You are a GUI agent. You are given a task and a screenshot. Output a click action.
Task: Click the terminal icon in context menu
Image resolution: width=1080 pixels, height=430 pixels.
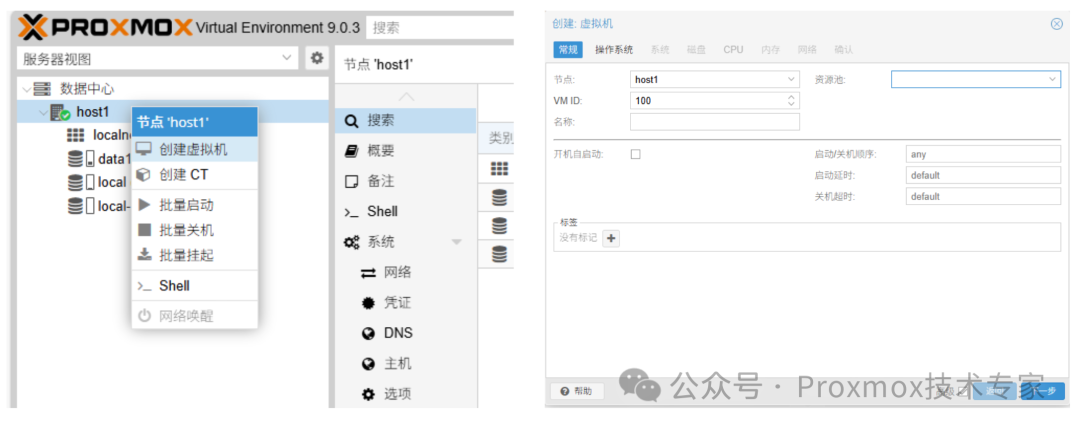click(144, 286)
